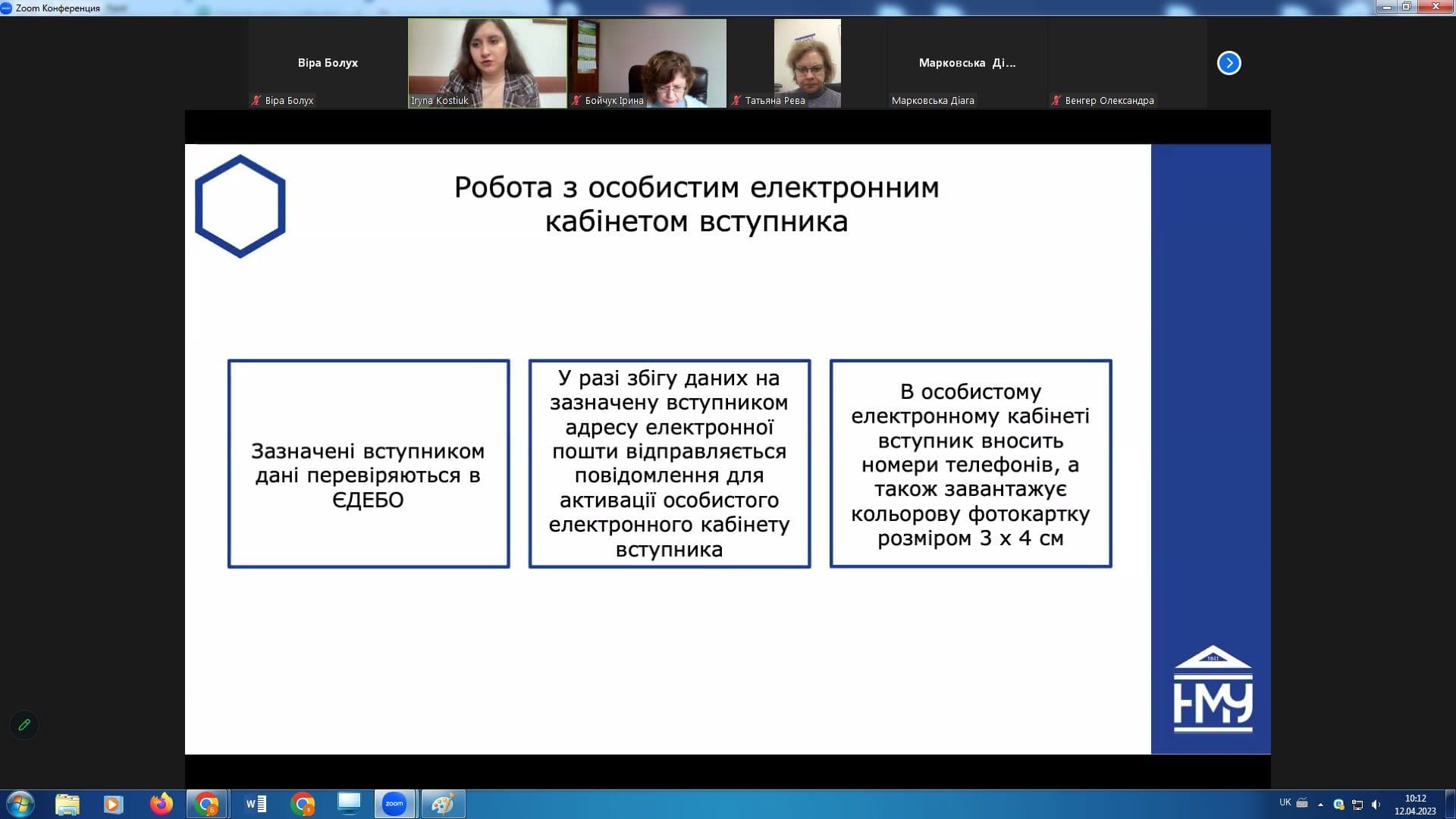This screenshot has height=819, width=1456.
Task: Select Бойчук Ірина's video tile
Action: coord(648,63)
